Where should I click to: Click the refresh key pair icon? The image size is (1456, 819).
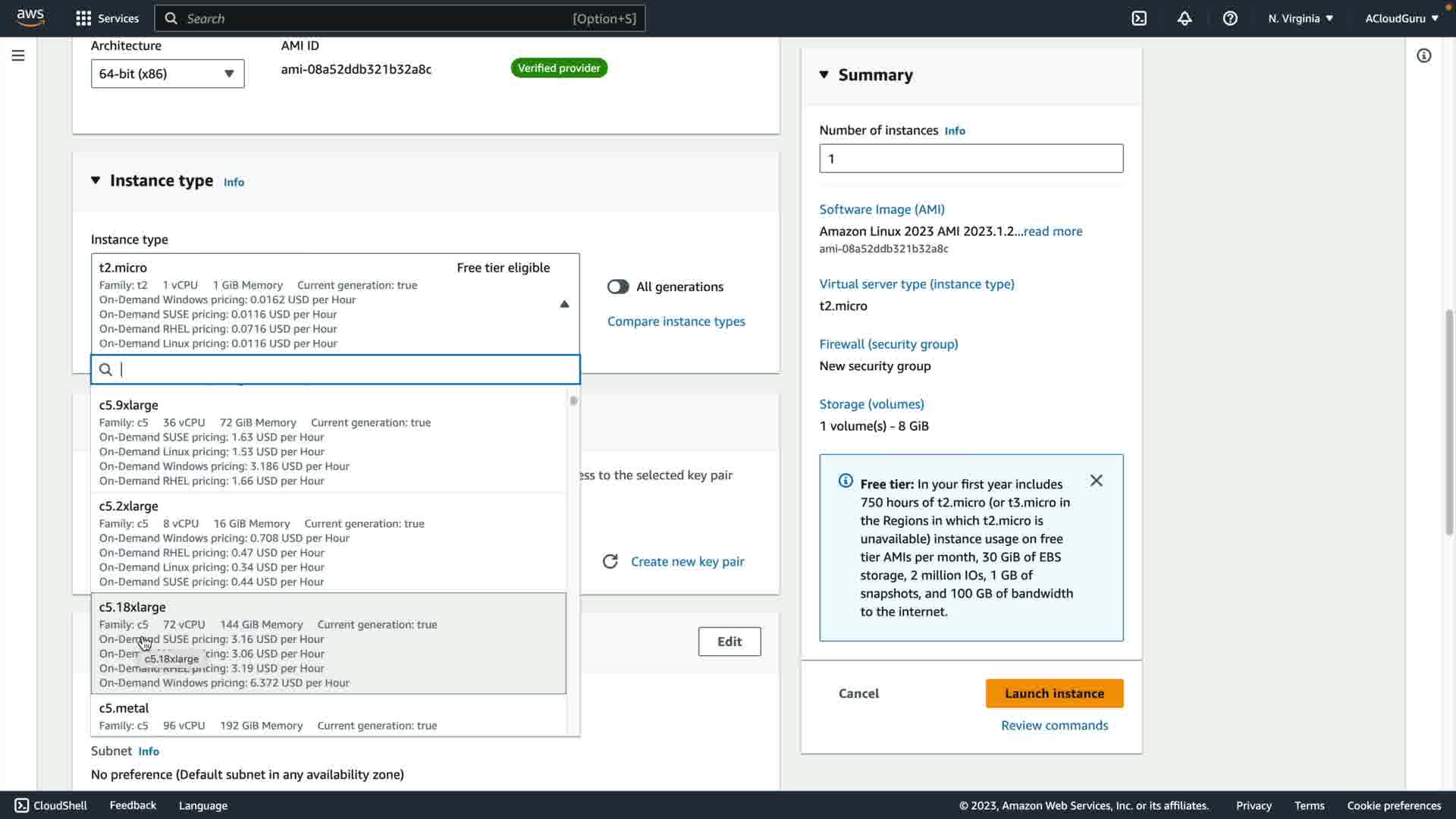[x=610, y=561]
